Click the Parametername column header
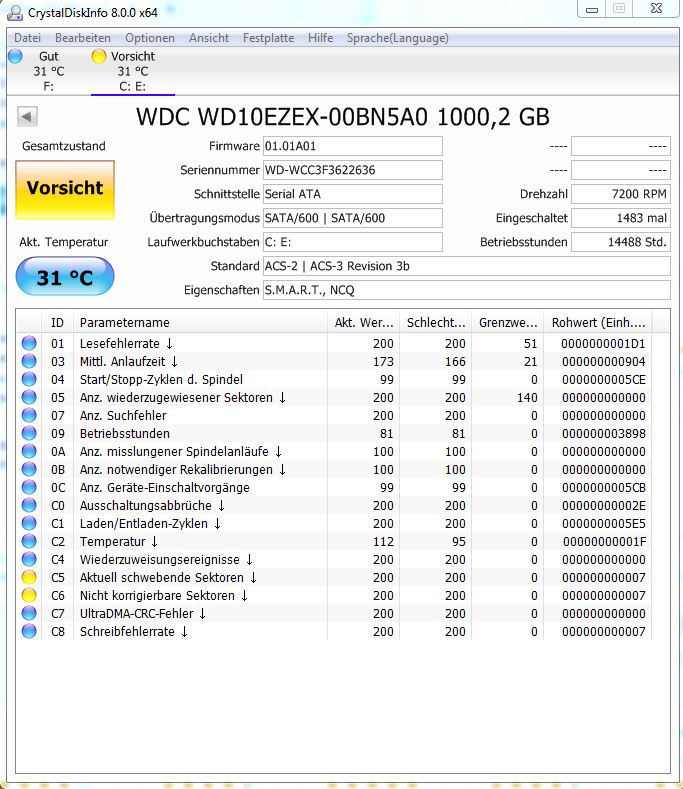The height and width of the screenshot is (789, 683). (200, 323)
